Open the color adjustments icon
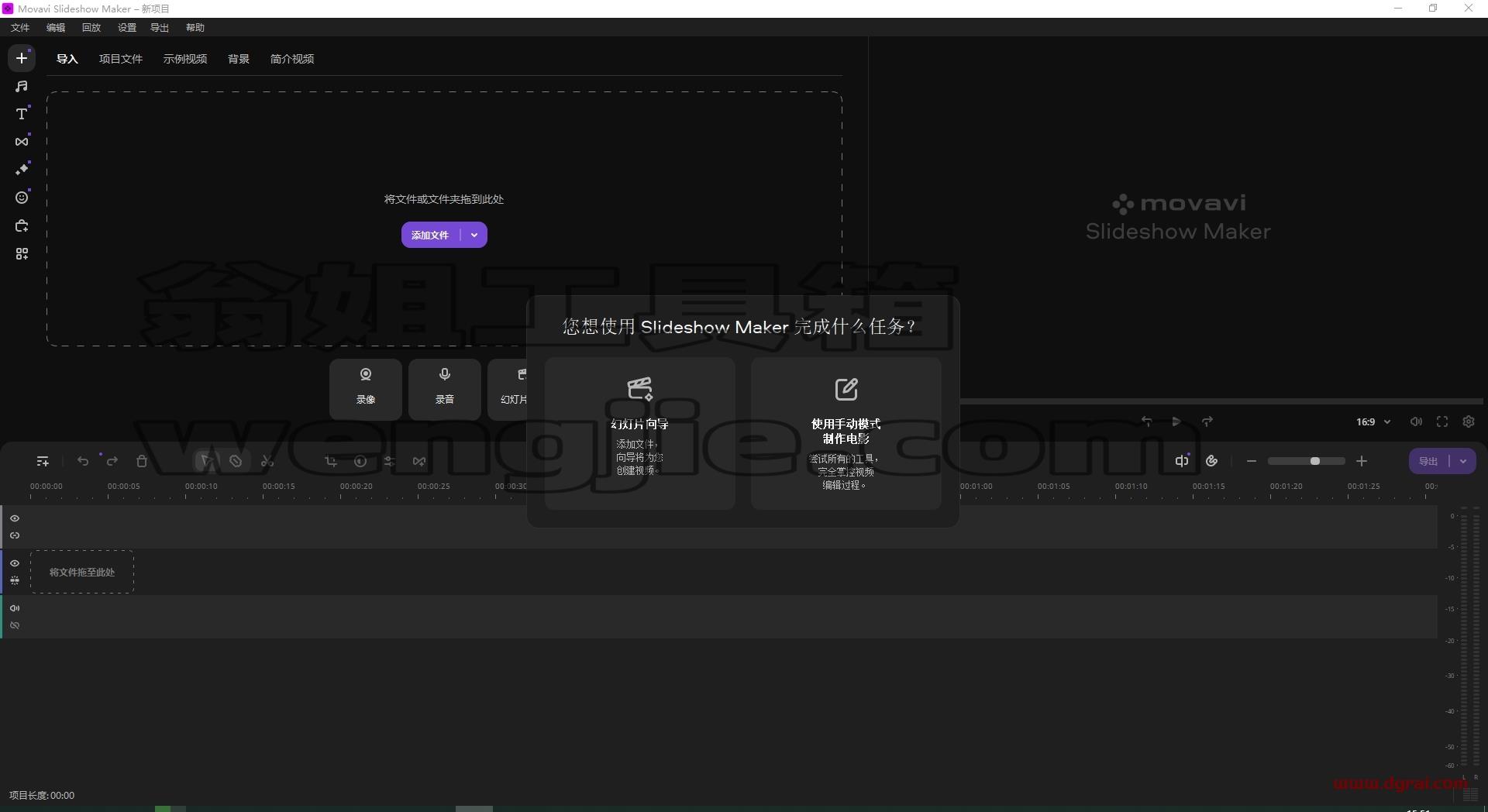The width and height of the screenshot is (1488, 812). 360,461
